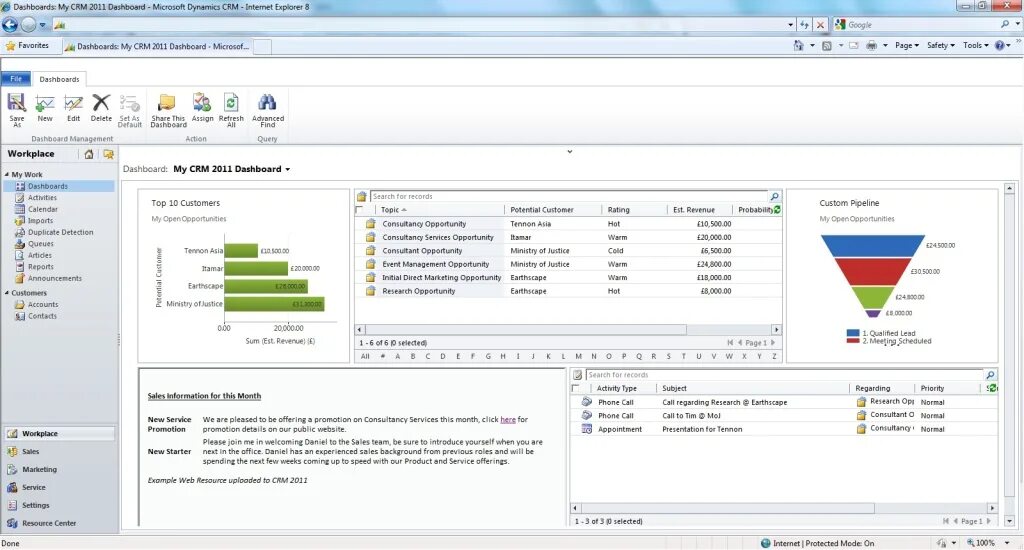
Task: Click the Internet Explorer print icon
Action: [871, 46]
